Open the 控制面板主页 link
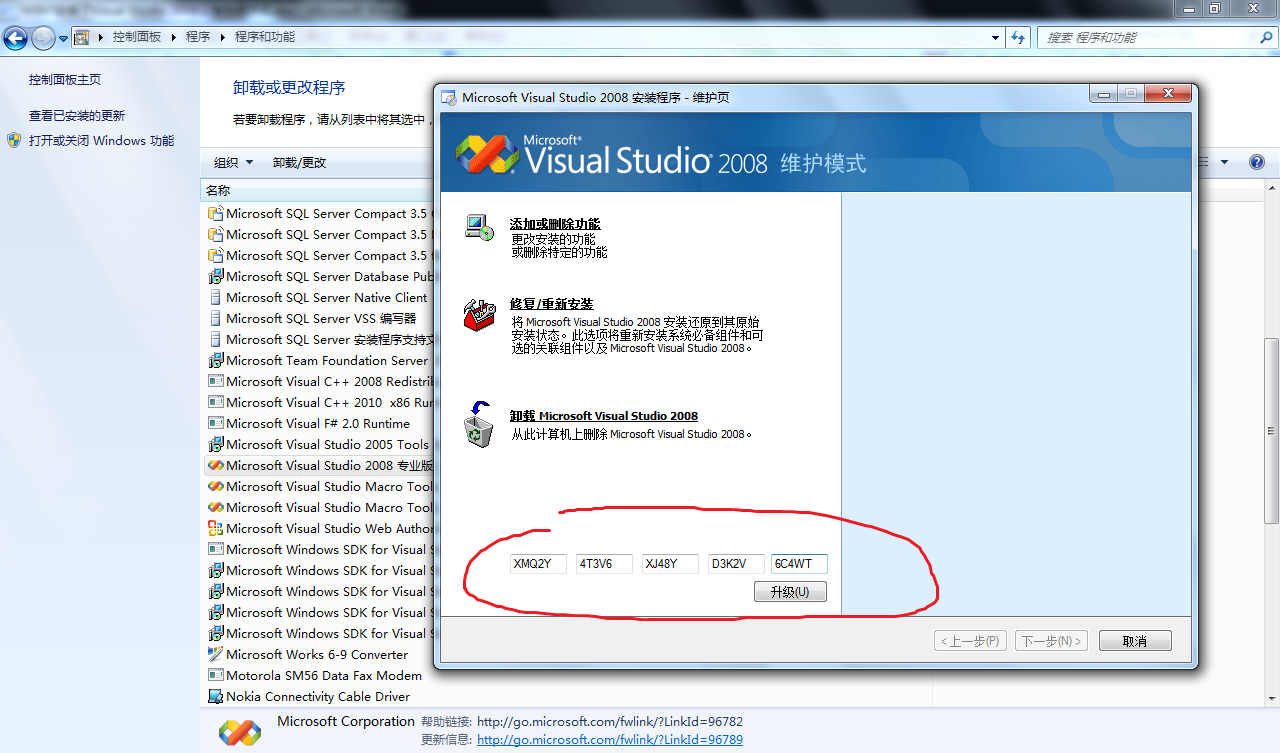This screenshot has width=1280, height=753. click(65, 79)
